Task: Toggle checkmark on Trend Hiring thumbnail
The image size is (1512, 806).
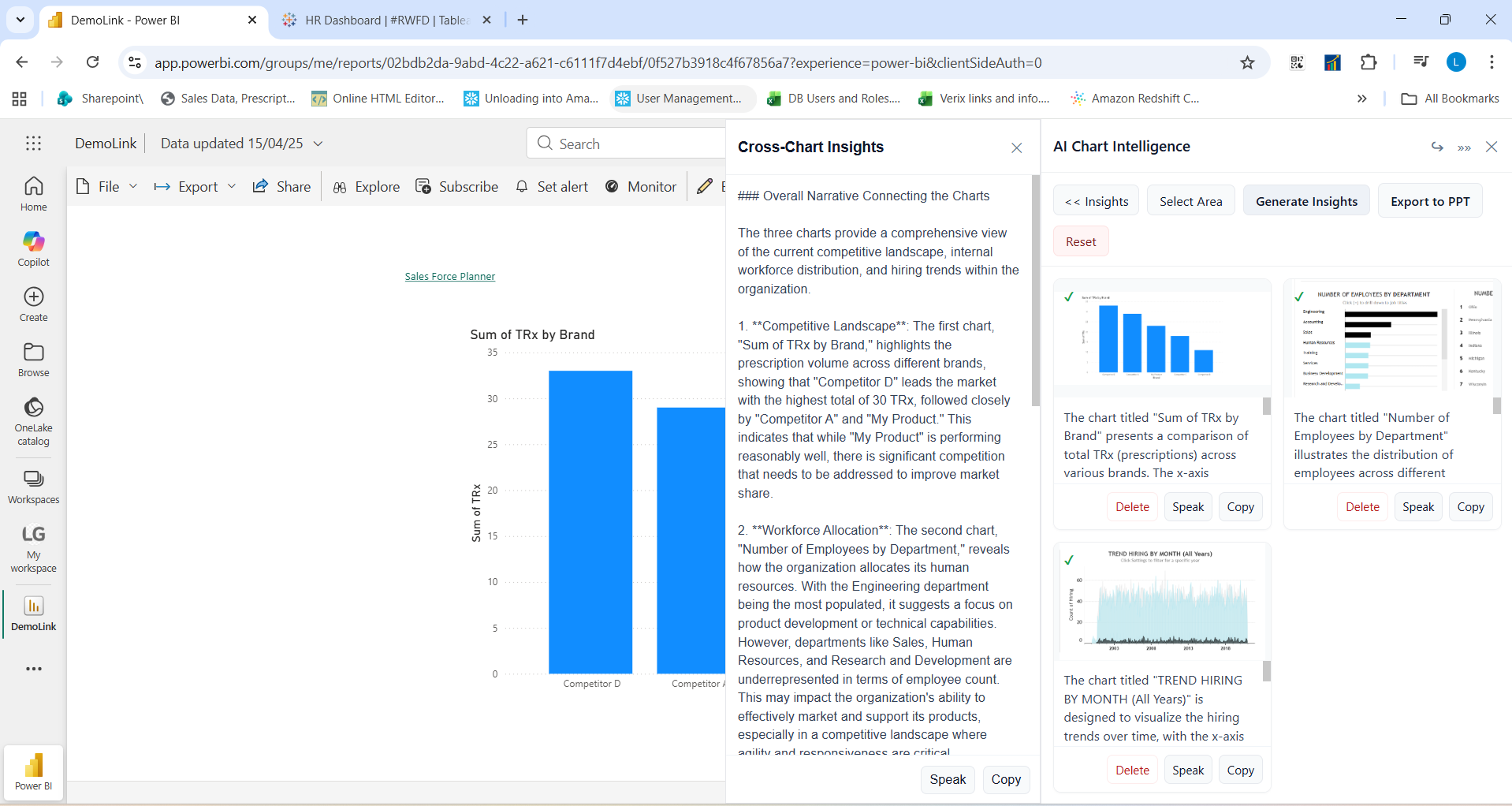Action: coord(1069,560)
